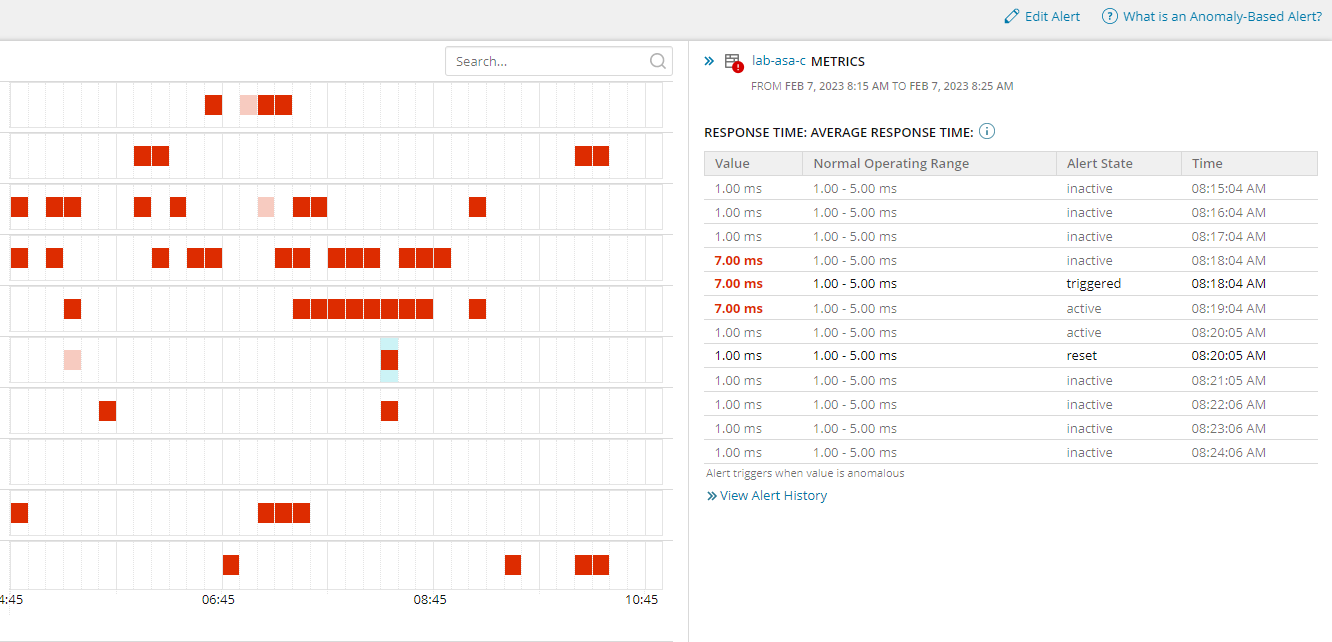Select the reset alert state row
Screen dimensions: 1332x642
pyautogui.click(x=1010, y=356)
